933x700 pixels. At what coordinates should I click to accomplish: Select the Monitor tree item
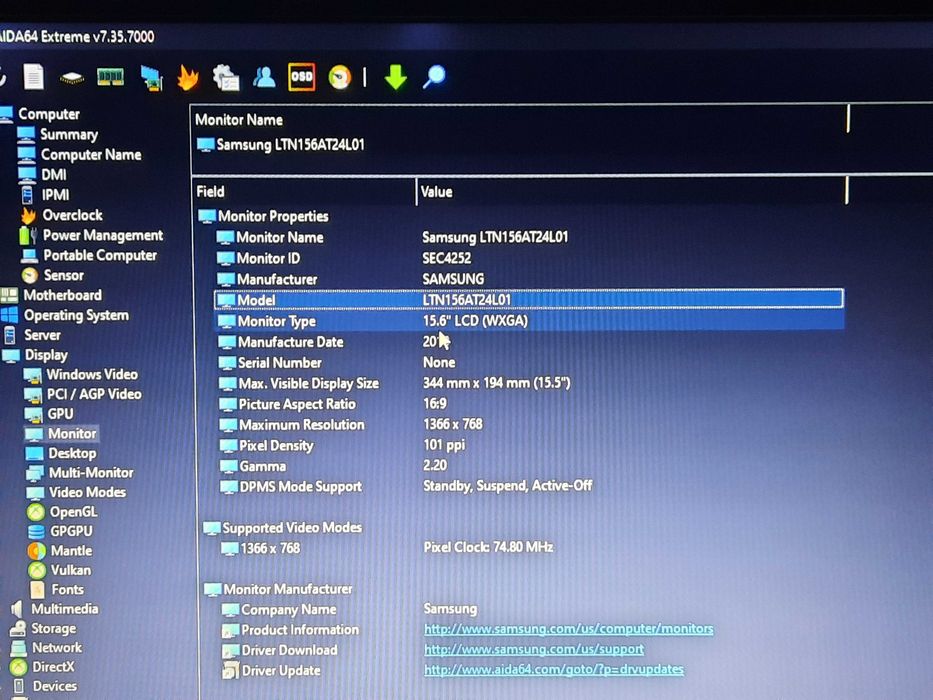[61, 433]
